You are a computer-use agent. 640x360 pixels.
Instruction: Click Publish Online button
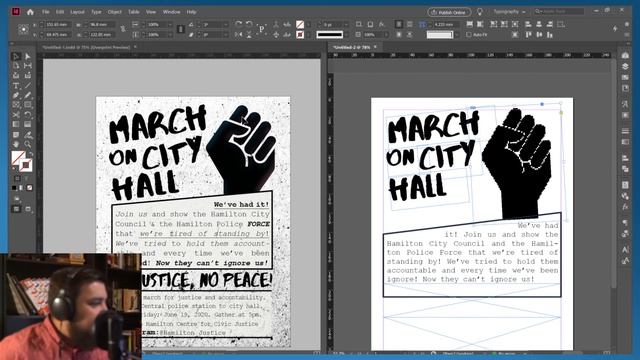click(x=449, y=12)
